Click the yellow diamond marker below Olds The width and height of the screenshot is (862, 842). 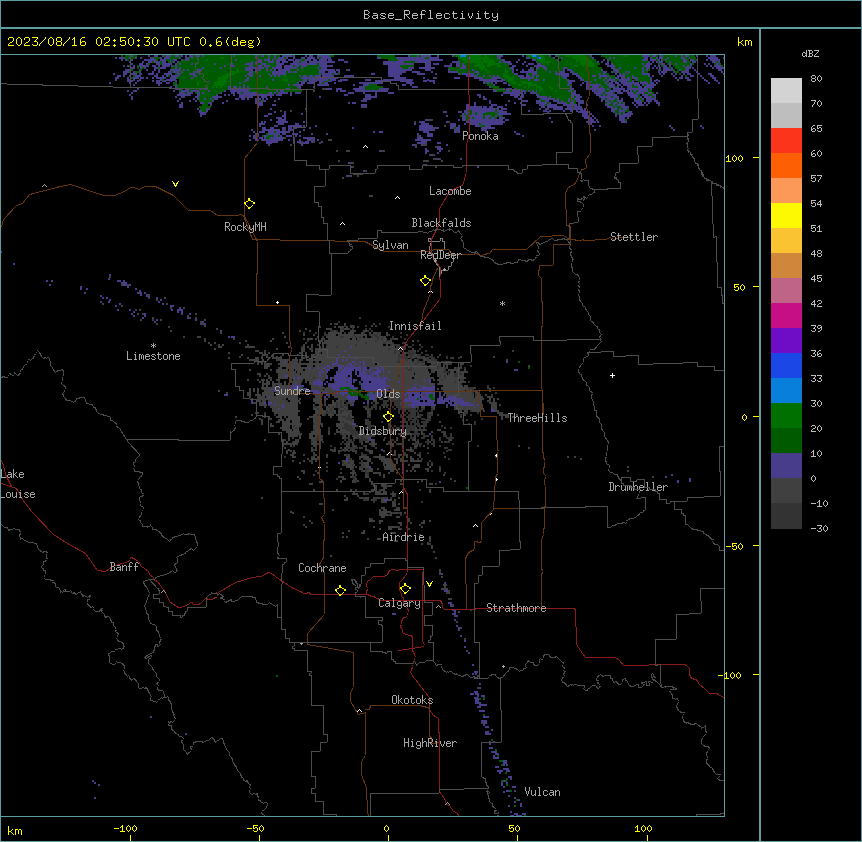pos(389,417)
